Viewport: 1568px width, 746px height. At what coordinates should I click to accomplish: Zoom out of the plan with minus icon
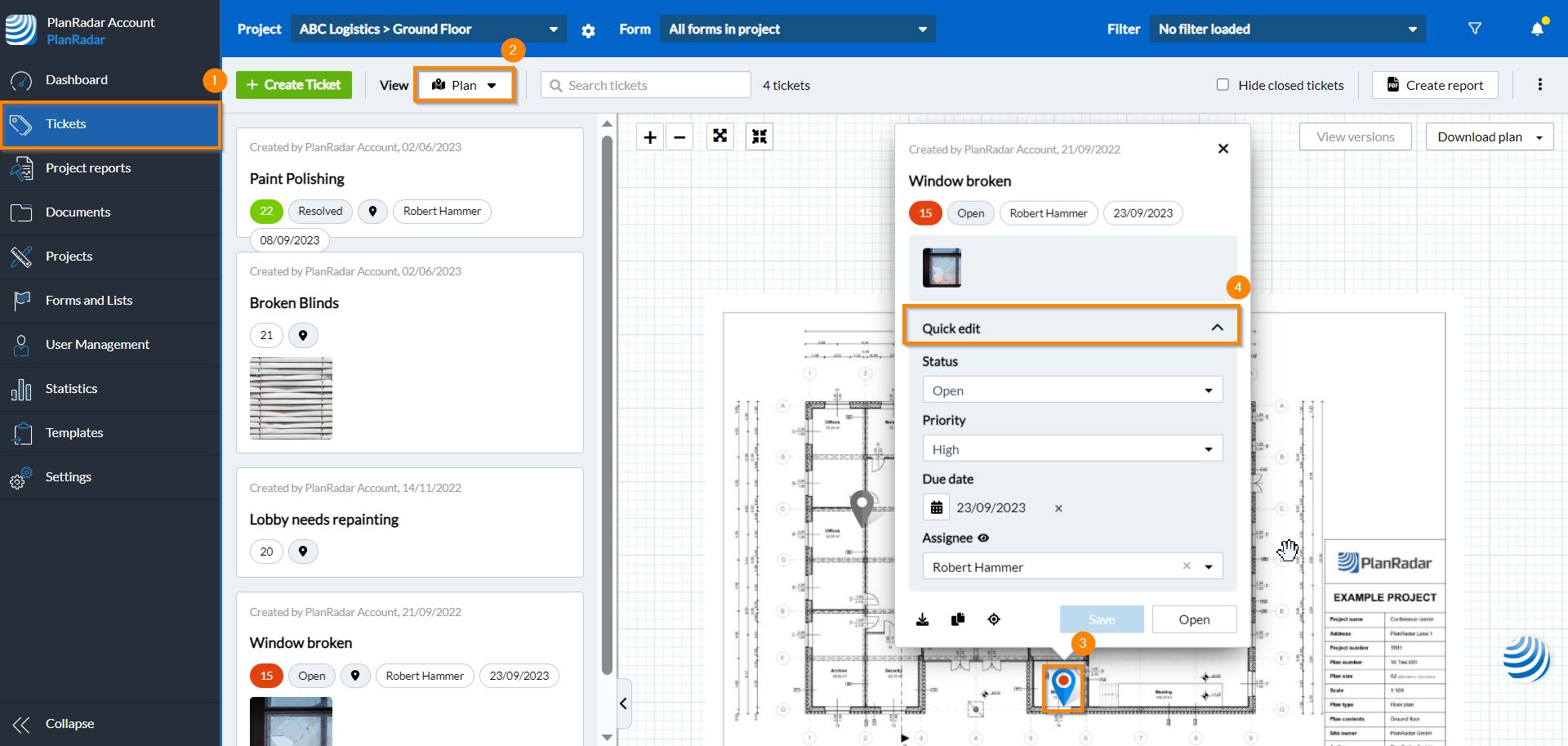[679, 137]
